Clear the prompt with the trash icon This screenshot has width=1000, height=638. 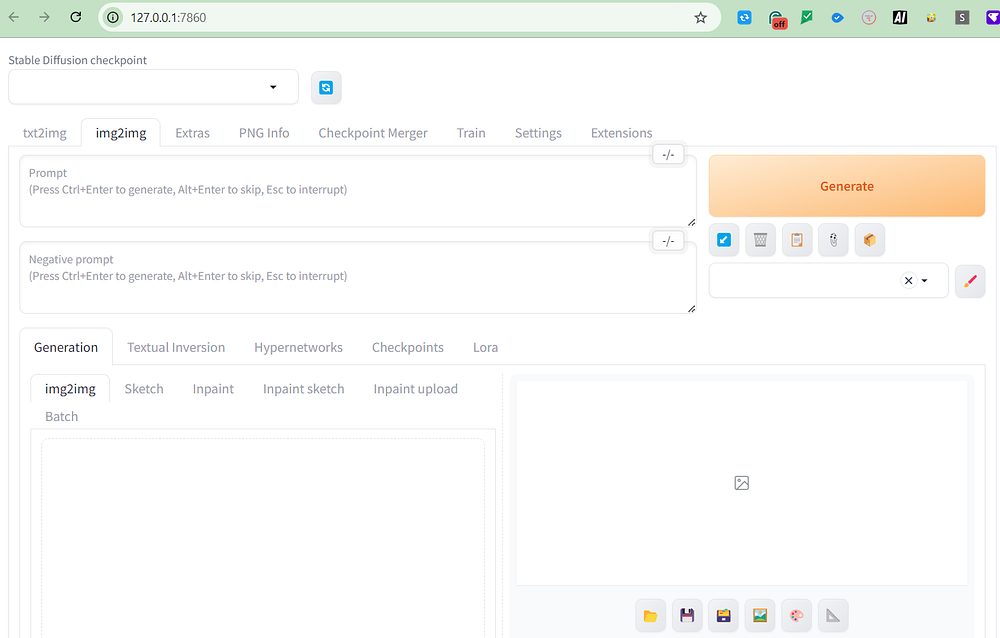[760, 240]
